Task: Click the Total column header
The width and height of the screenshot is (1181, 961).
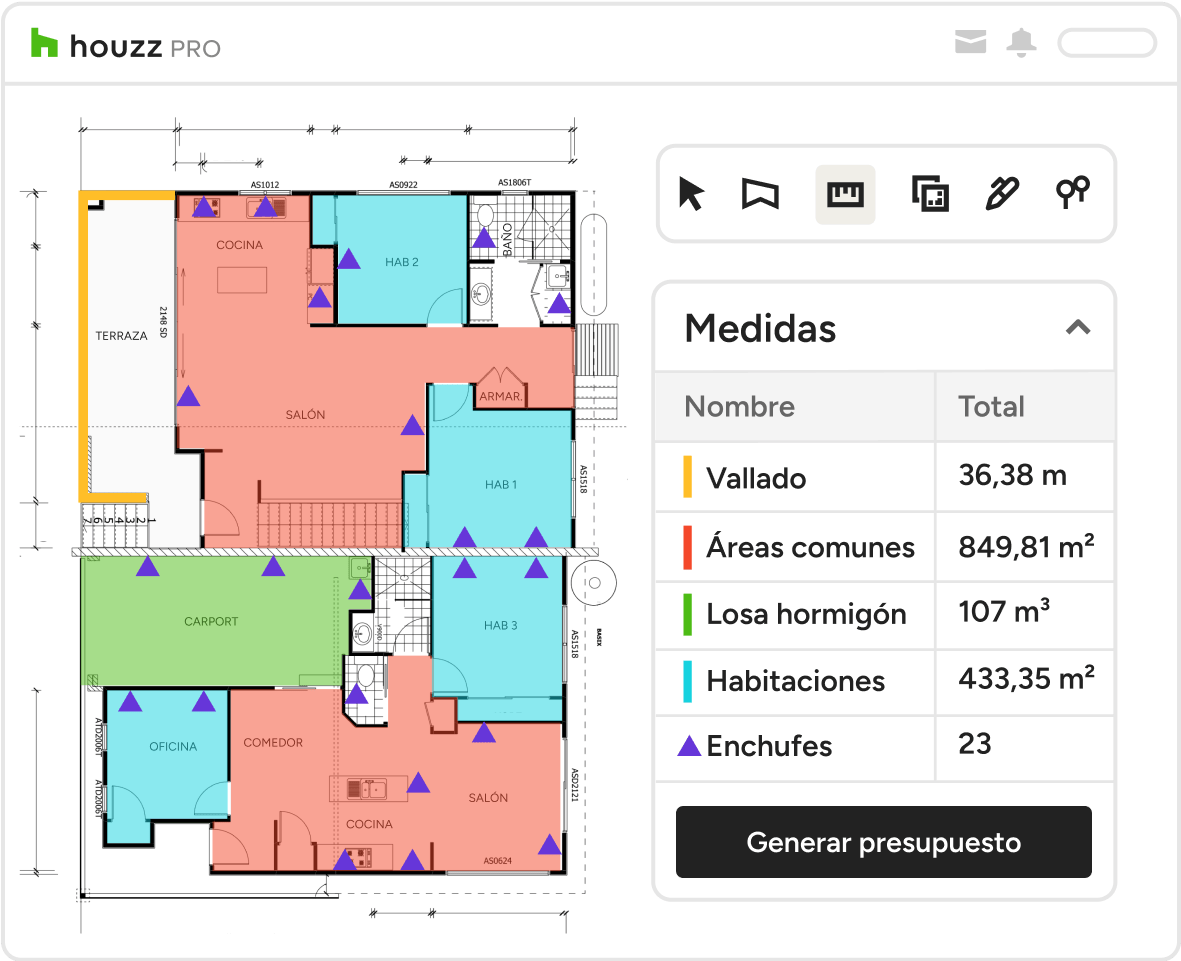Action: (991, 406)
